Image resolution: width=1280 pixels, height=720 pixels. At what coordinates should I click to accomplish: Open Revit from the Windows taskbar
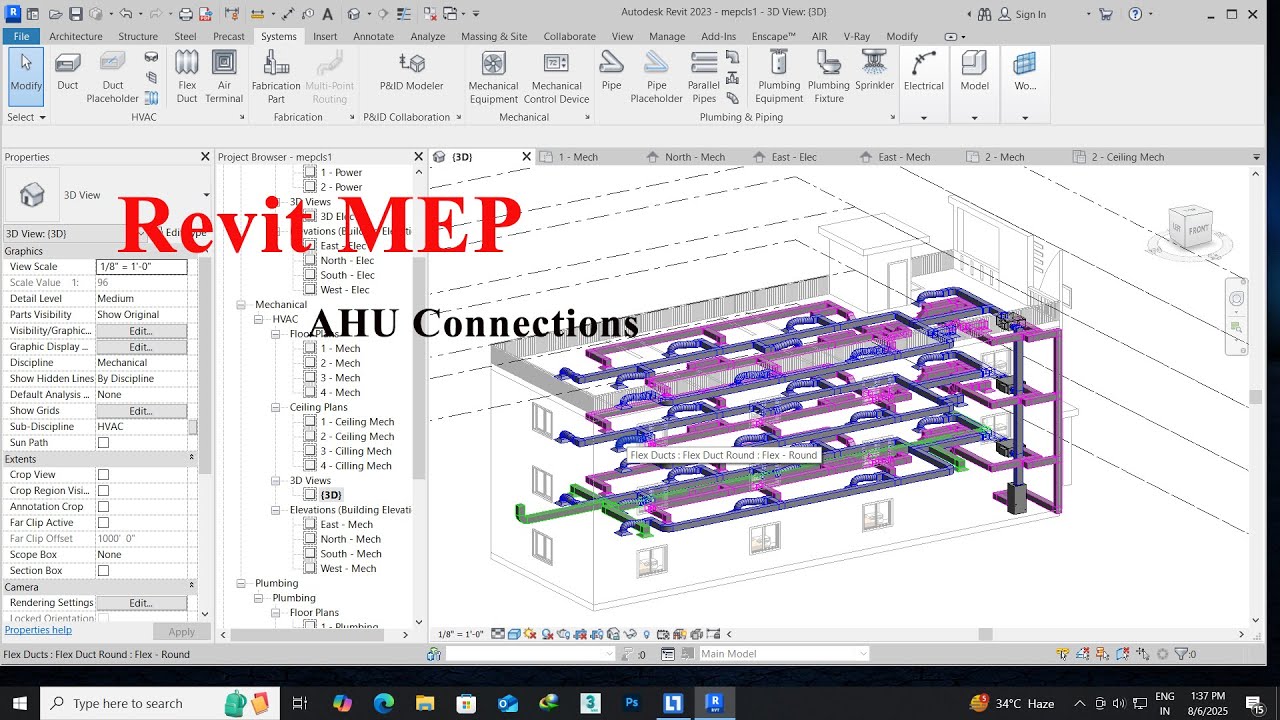tap(714, 703)
